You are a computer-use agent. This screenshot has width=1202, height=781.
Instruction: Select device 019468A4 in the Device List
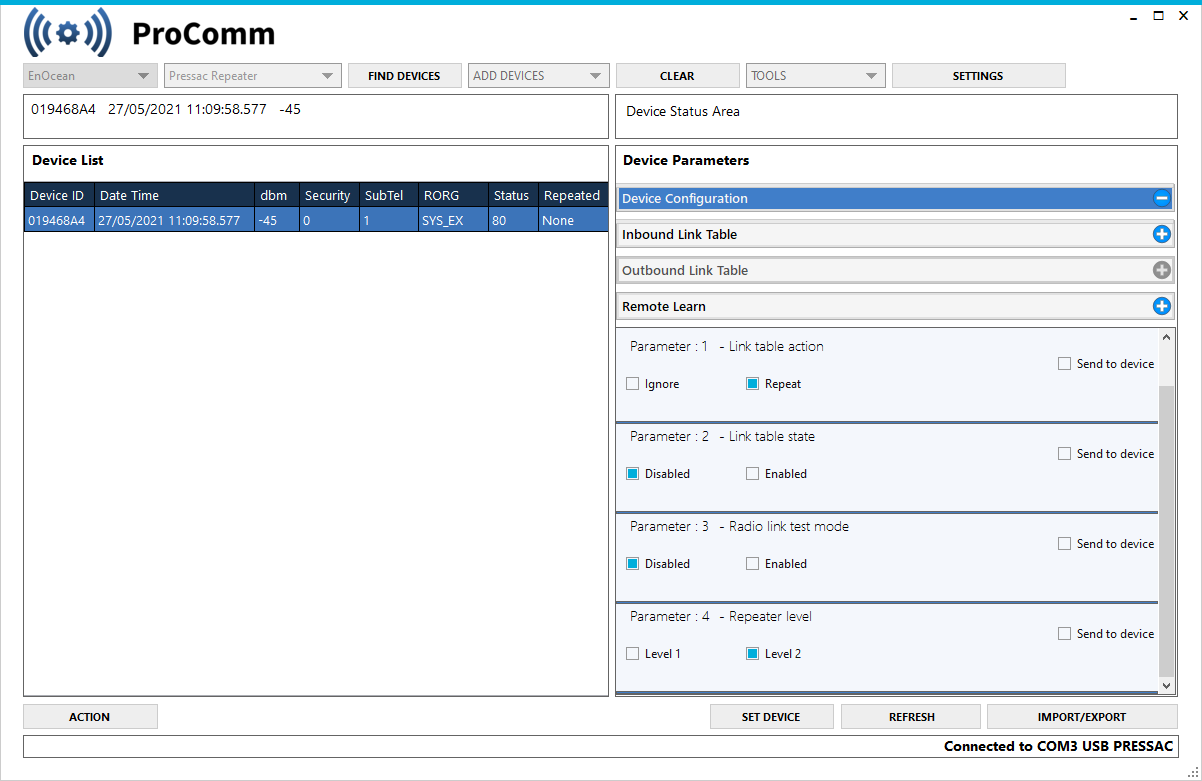(x=58, y=220)
